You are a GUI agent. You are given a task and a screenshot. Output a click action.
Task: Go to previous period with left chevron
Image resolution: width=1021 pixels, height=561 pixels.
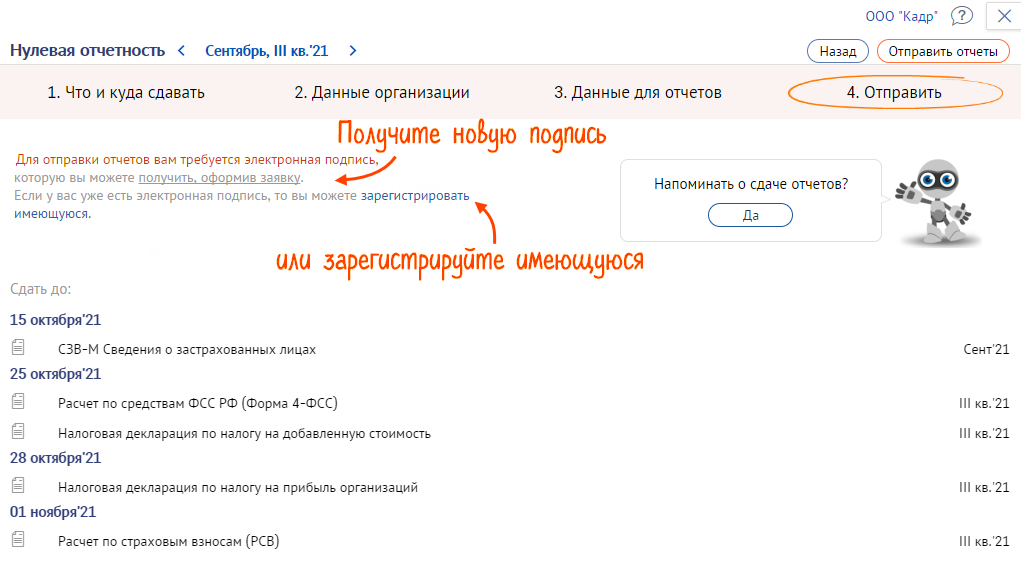pos(181,50)
